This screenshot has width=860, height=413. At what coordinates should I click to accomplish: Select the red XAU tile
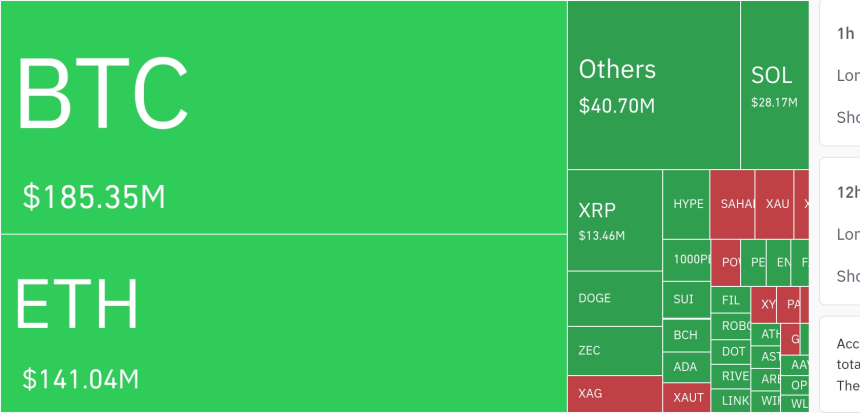(x=774, y=204)
